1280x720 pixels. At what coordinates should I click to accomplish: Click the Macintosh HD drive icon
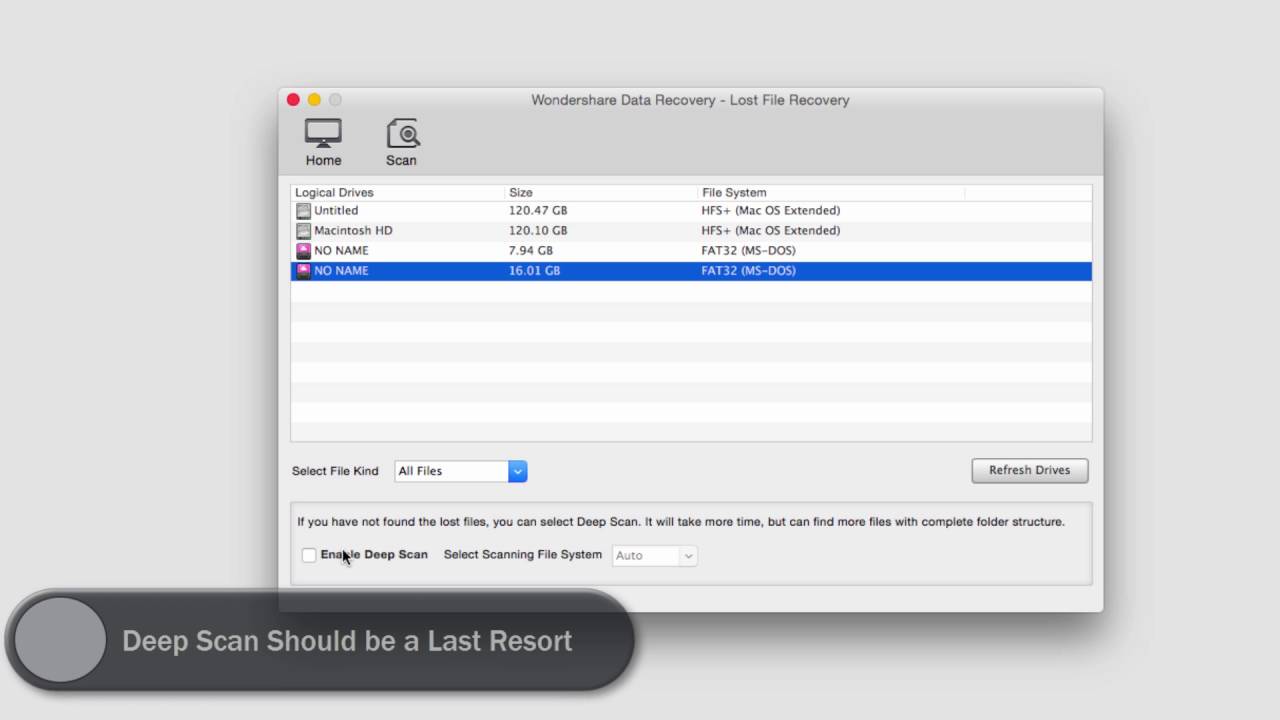tap(303, 231)
